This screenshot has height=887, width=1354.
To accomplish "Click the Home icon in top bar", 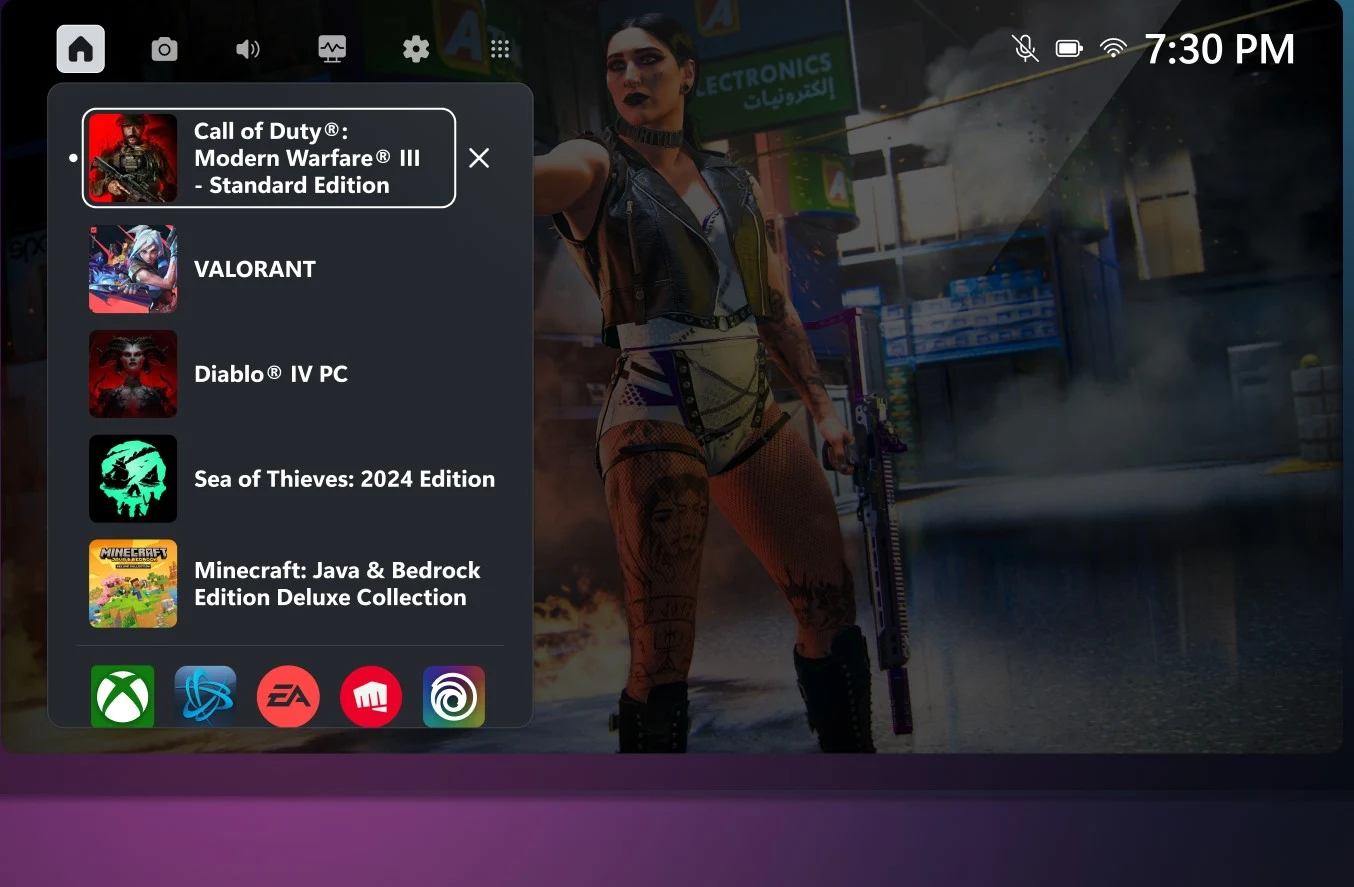I will point(81,49).
